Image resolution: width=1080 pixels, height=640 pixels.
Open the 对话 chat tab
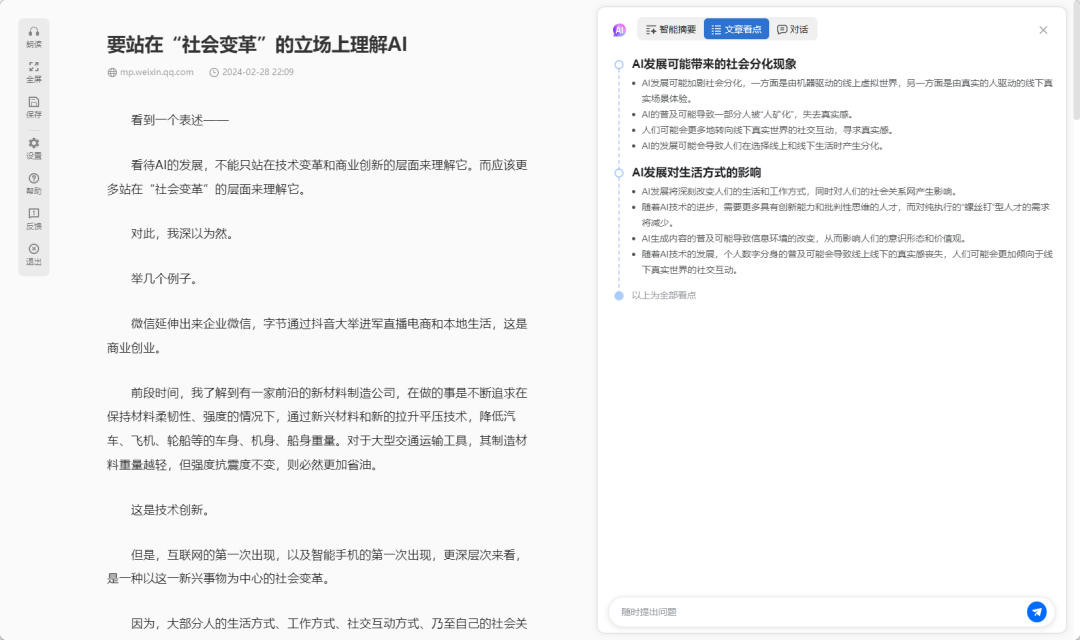793,30
